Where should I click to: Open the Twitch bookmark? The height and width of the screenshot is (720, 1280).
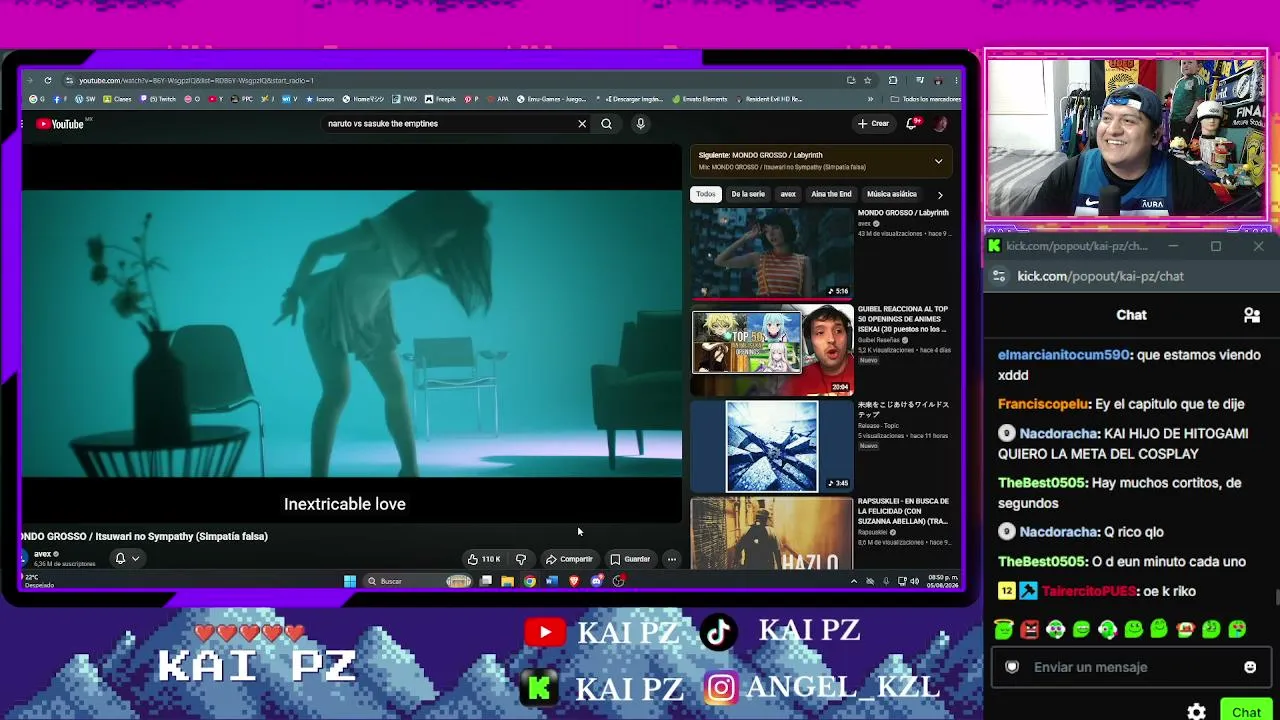point(159,99)
